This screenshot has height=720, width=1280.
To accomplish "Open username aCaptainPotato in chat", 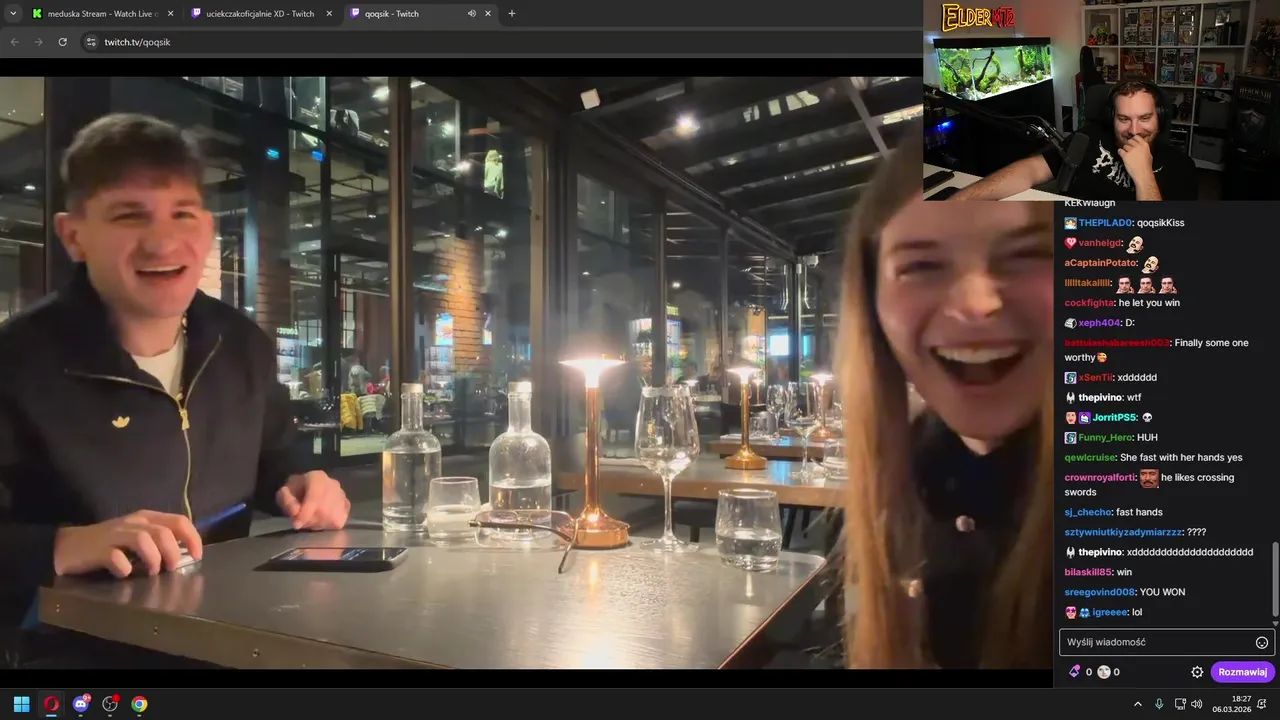I will (1101, 263).
